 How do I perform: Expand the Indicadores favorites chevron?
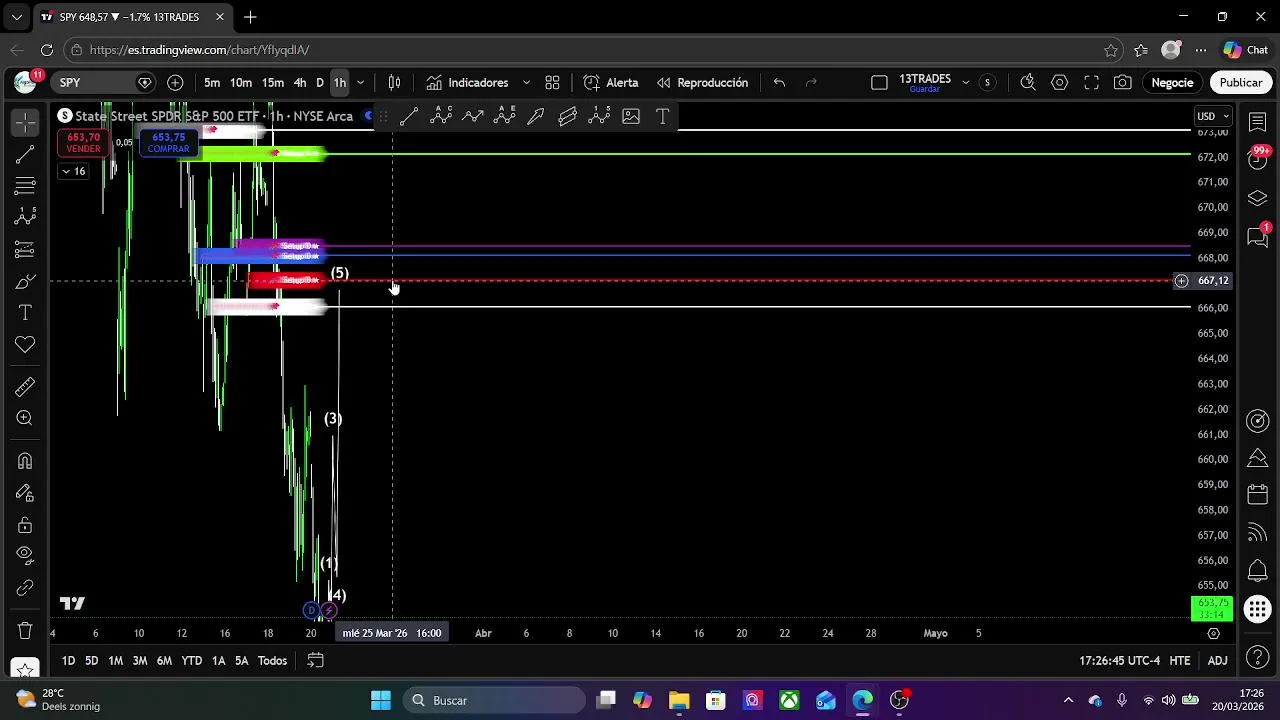point(526,83)
